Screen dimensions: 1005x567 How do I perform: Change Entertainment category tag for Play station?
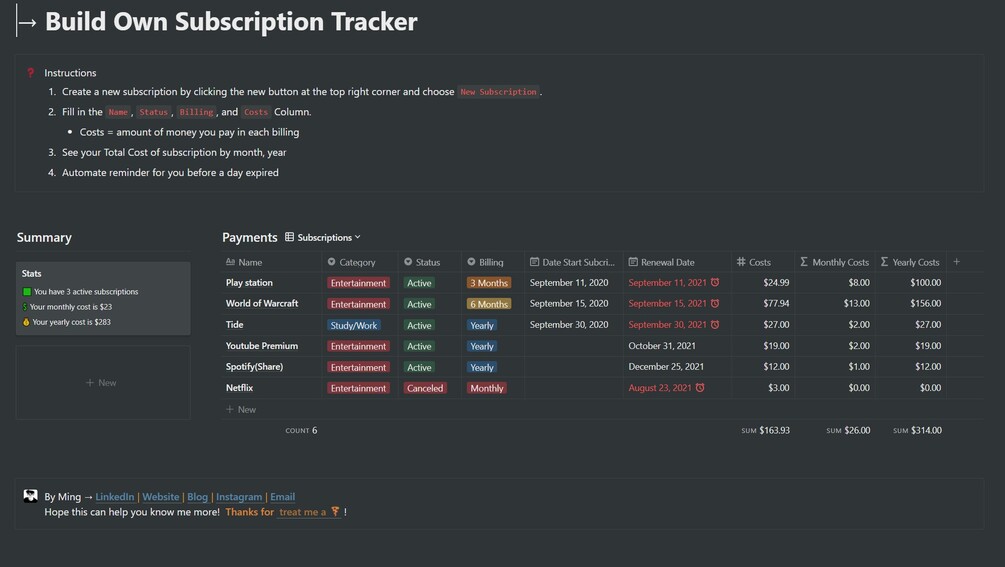click(x=358, y=283)
